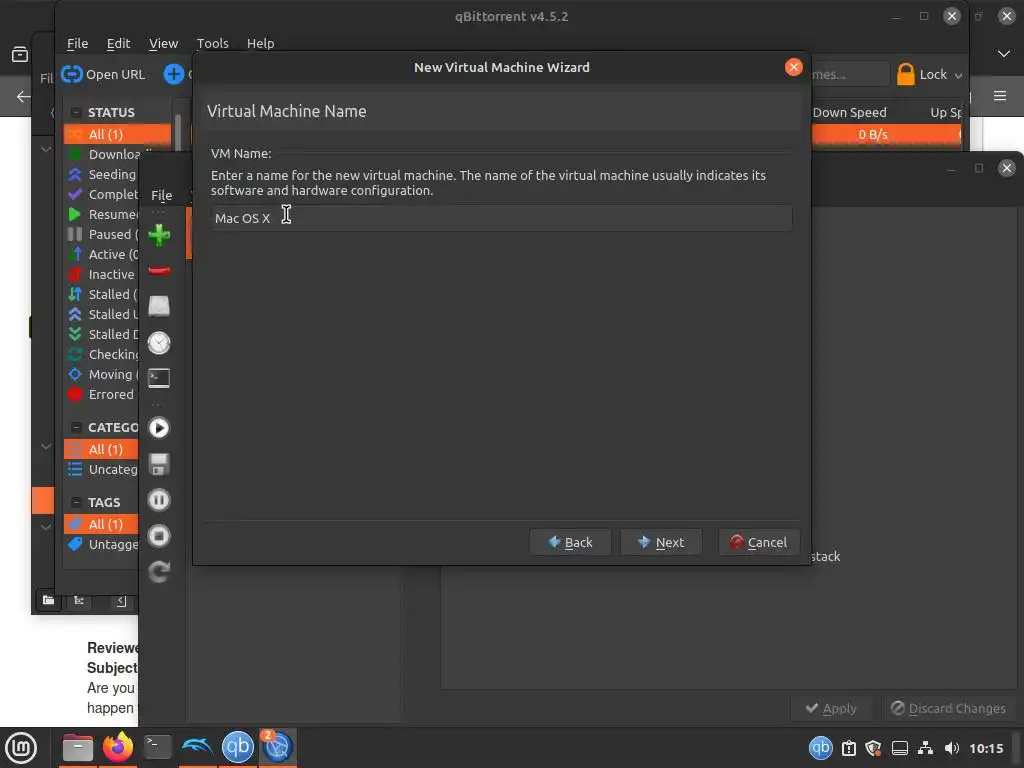The height and width of the screenshot is (768, 1024).
Task: Click the pause VM icon
Action: click(x=159, y=500)
